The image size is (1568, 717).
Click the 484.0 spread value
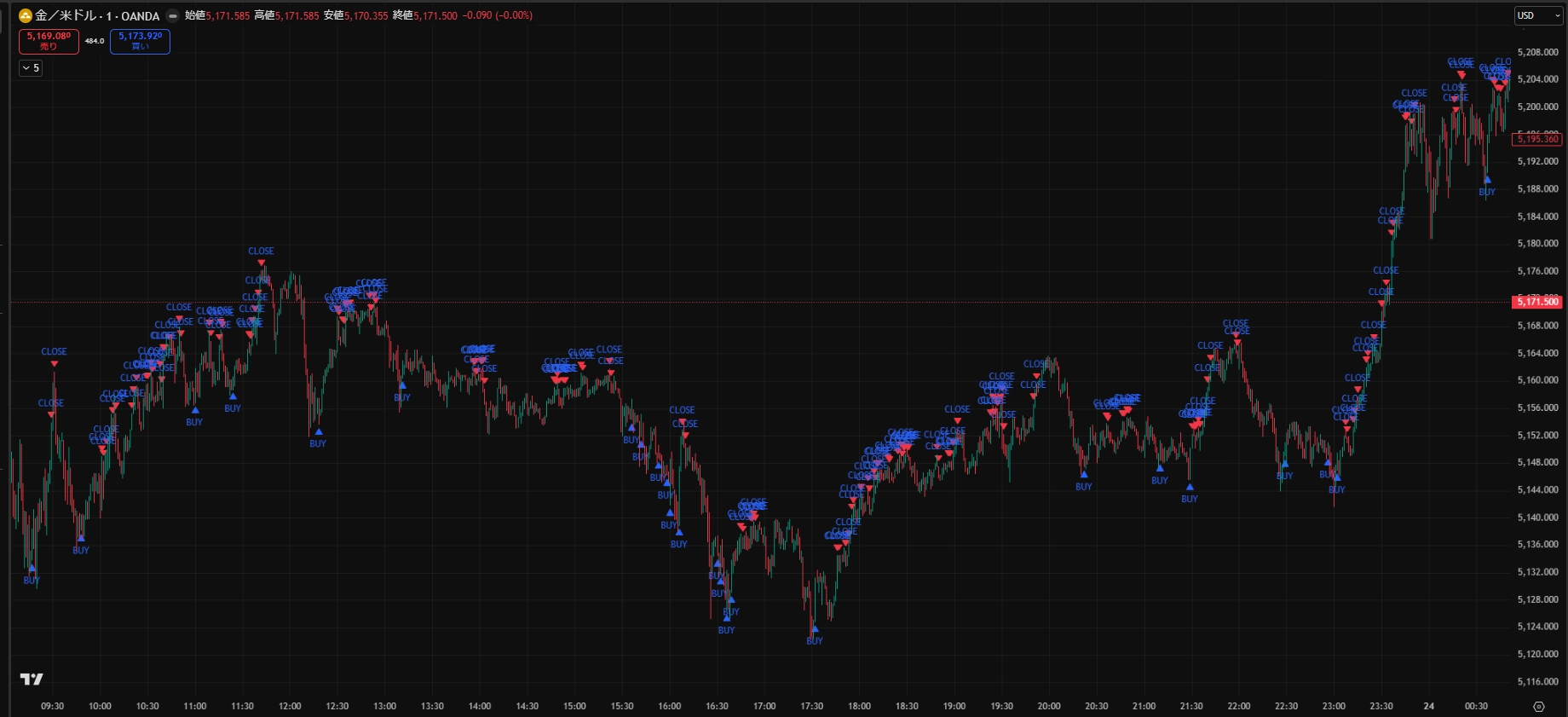click(x=95, y=41)
